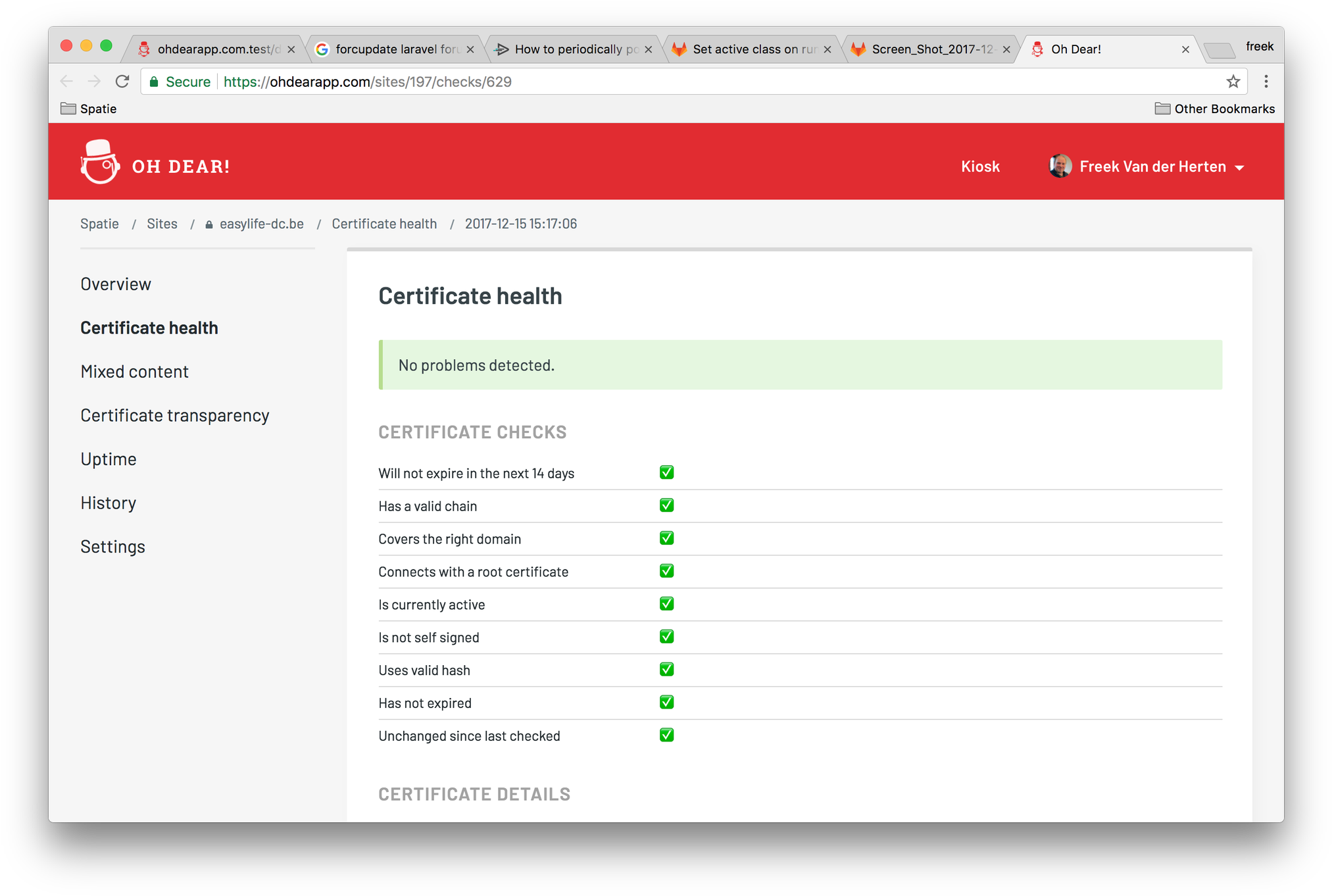The height and width of the screenshot is (896, 1332).
Task: Open the Spatie bookmarks folder
Action: click(89, 109)
